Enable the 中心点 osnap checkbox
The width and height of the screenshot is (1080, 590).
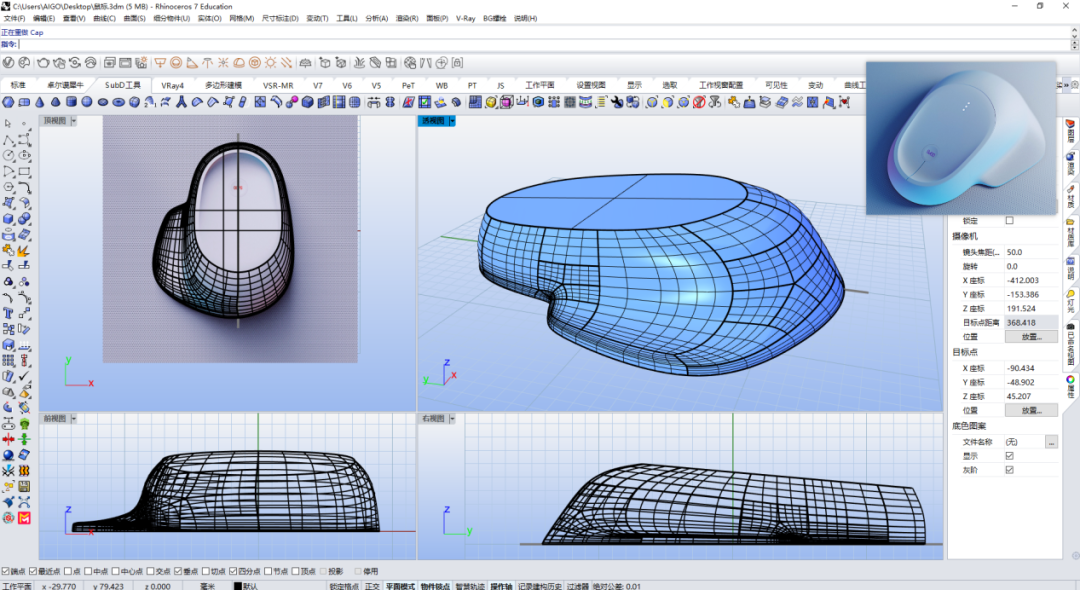[x=115, y=571]
